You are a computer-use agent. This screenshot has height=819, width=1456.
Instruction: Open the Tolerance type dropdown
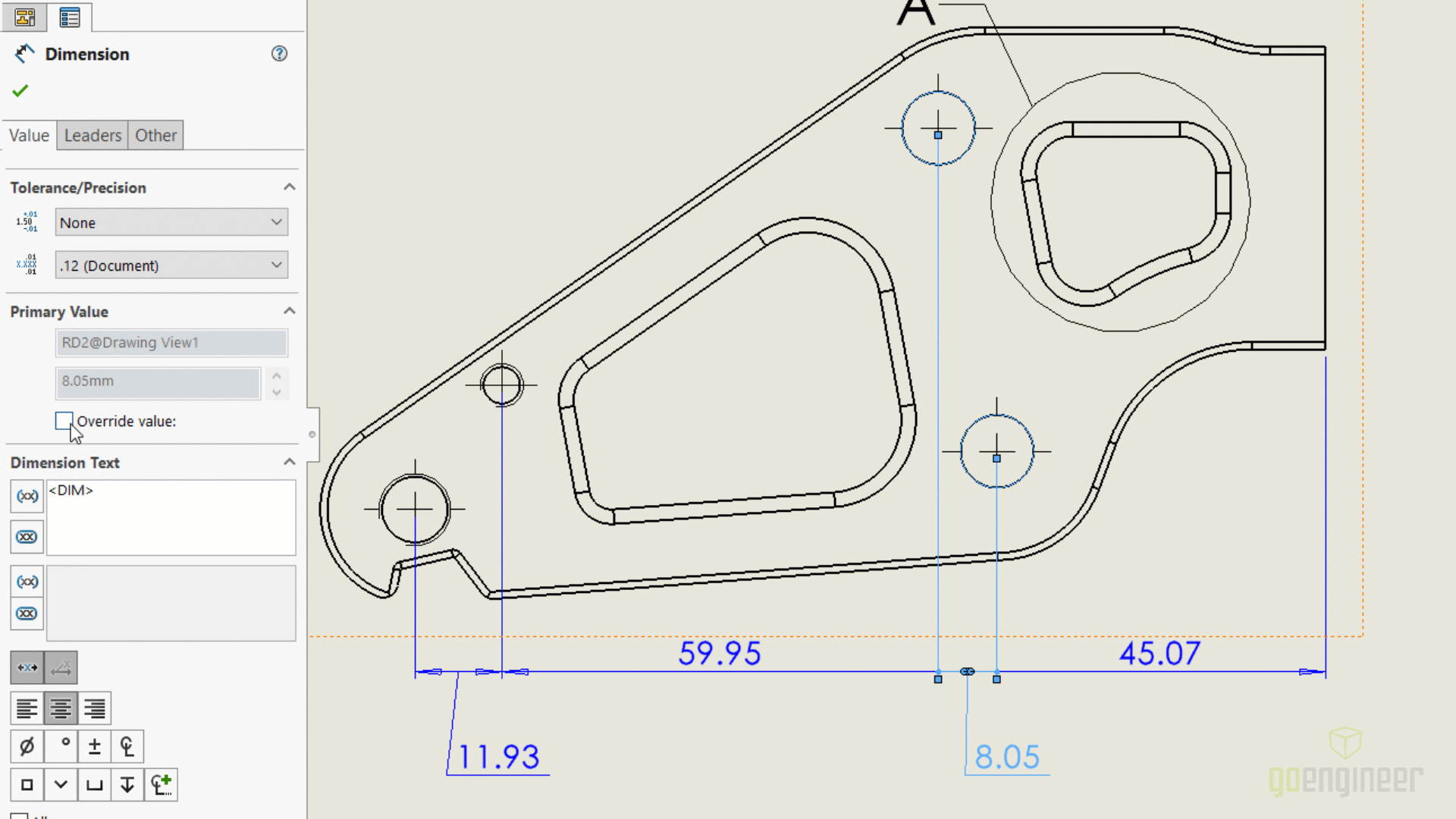pos(170,222)
